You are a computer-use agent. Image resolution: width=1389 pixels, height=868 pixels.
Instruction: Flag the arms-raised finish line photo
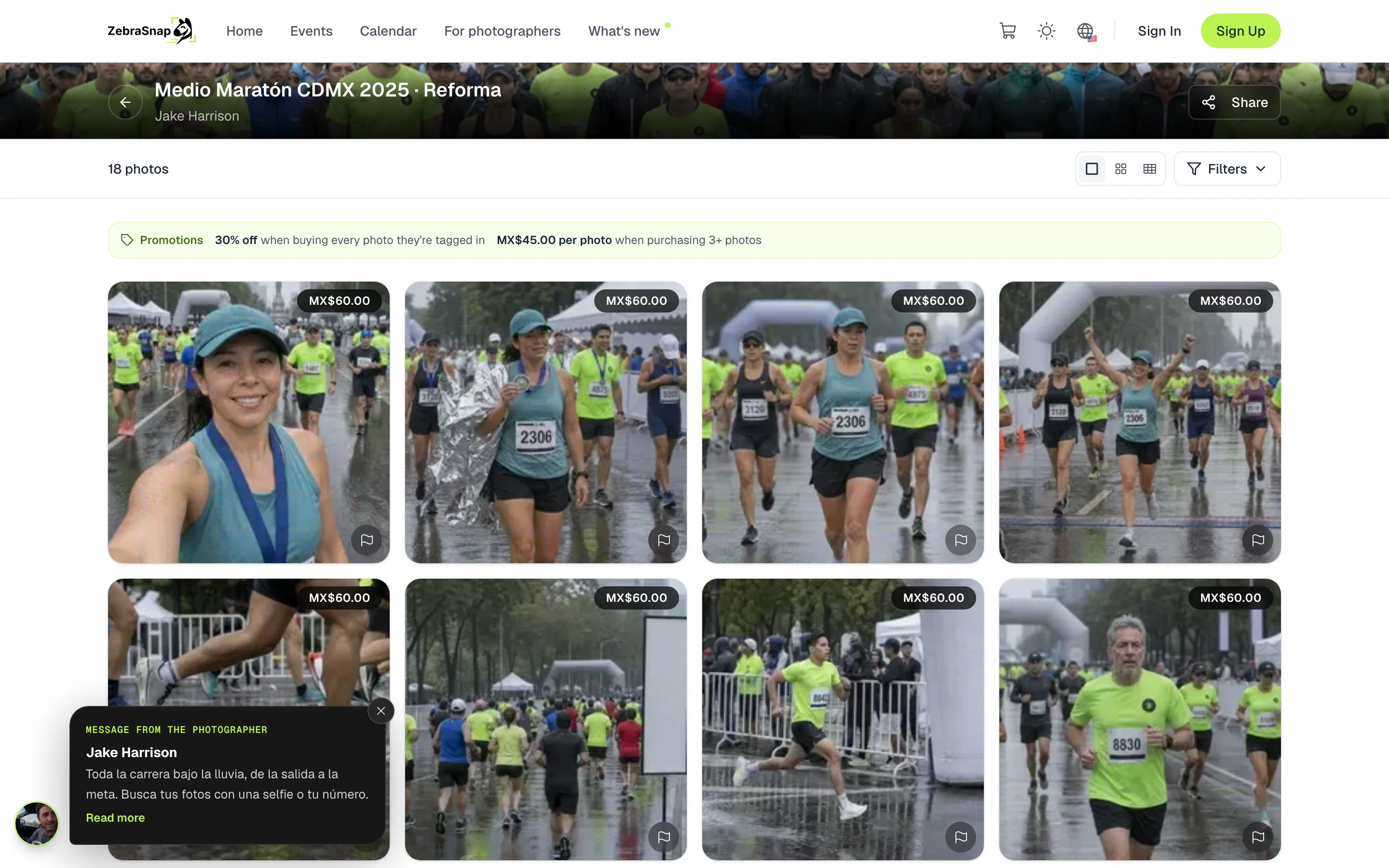(1257, 540)
